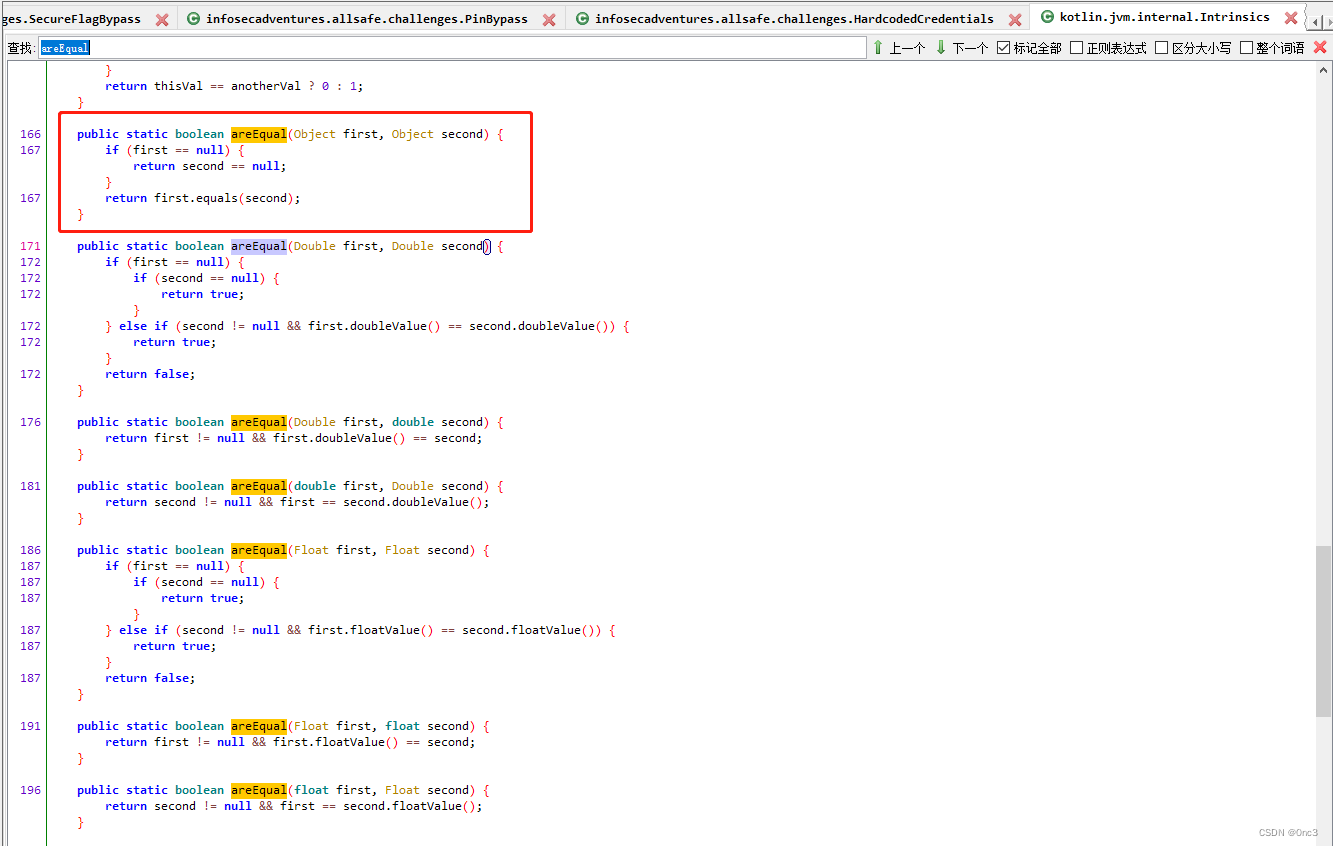The height and width of the screenshot is (846, 1333).
Task: Click areEqual on line 171
Action: (259, 246)
